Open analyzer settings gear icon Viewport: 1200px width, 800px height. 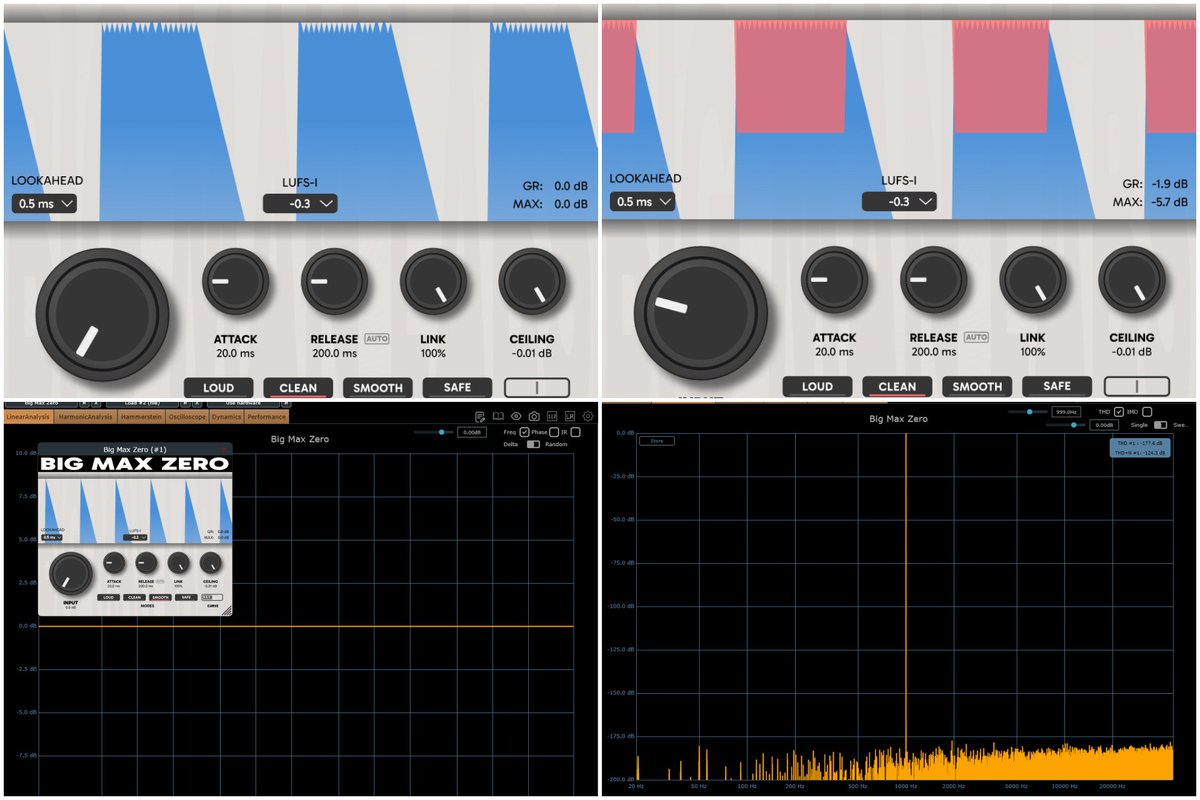(x=588, y=416)
